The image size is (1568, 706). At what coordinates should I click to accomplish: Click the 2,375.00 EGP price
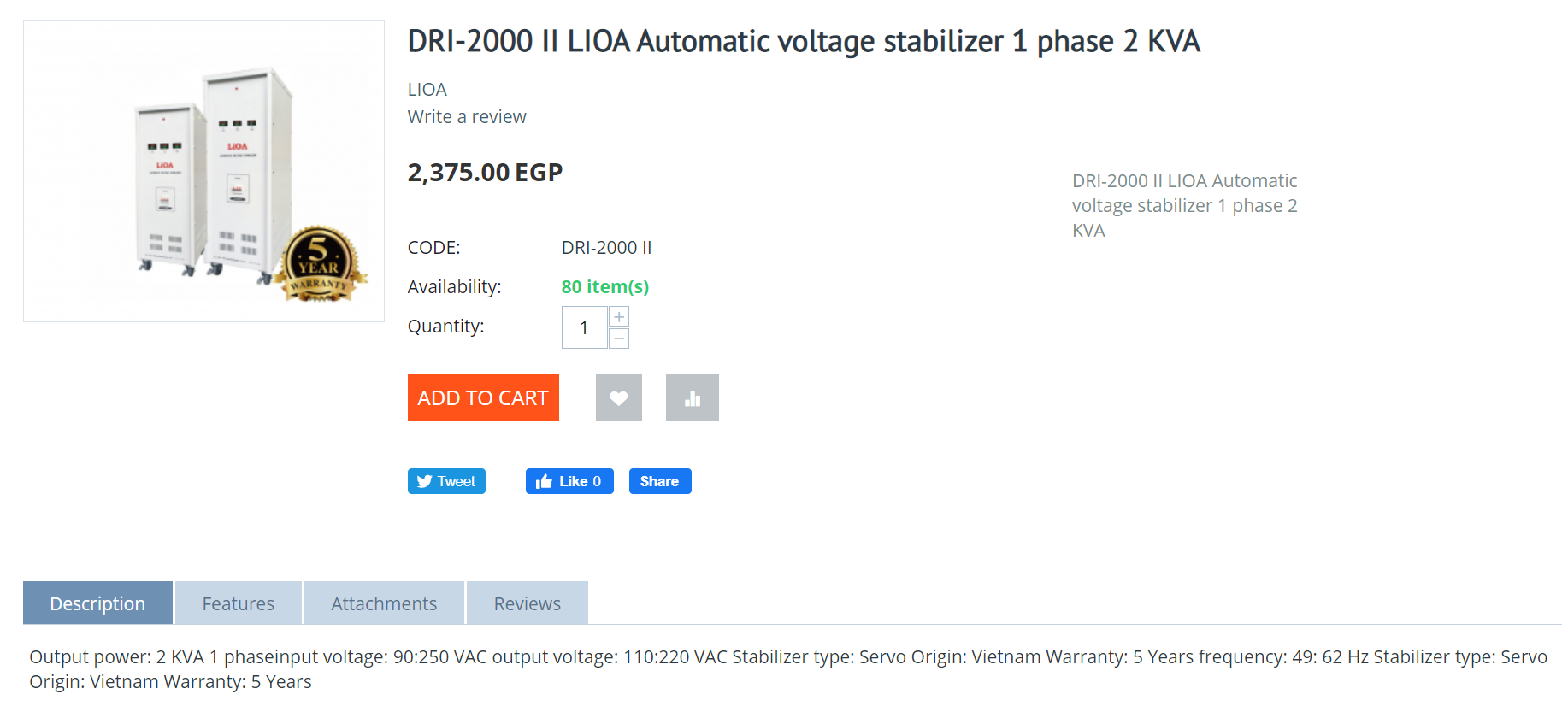[x=485, y=173]
